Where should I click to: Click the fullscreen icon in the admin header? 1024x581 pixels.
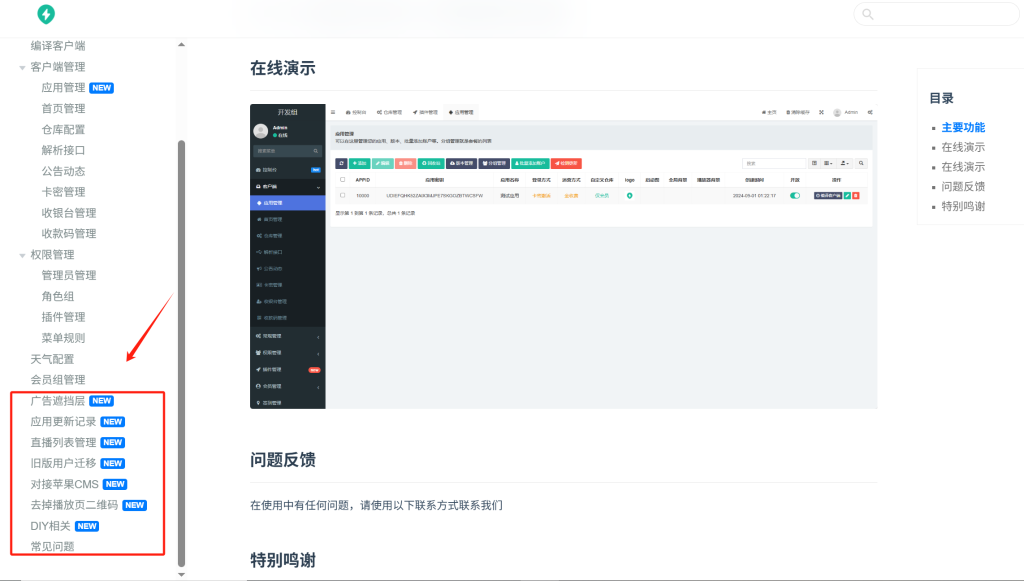click(x=822, y=113)
